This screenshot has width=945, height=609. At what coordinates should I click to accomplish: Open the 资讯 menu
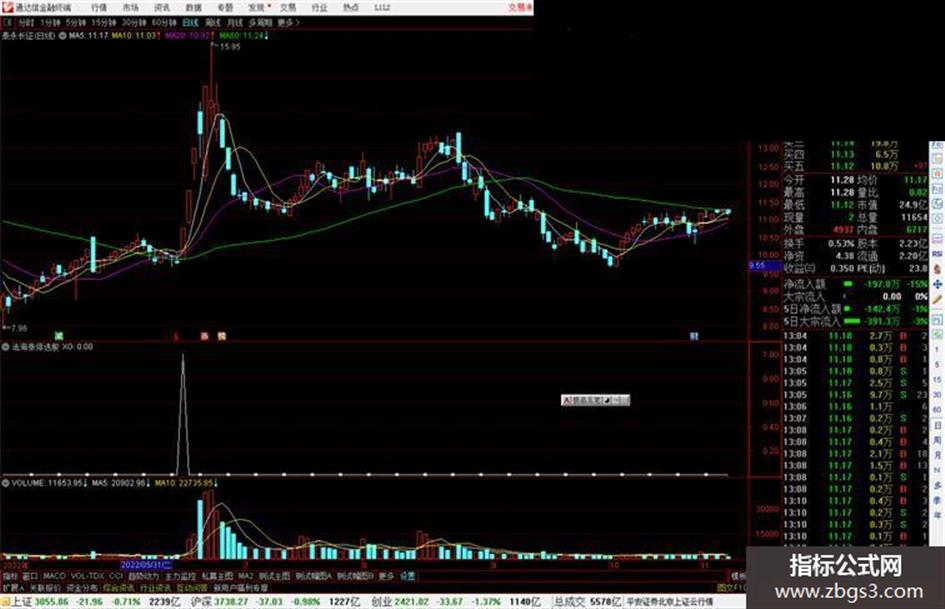click(x=162, y=8)
